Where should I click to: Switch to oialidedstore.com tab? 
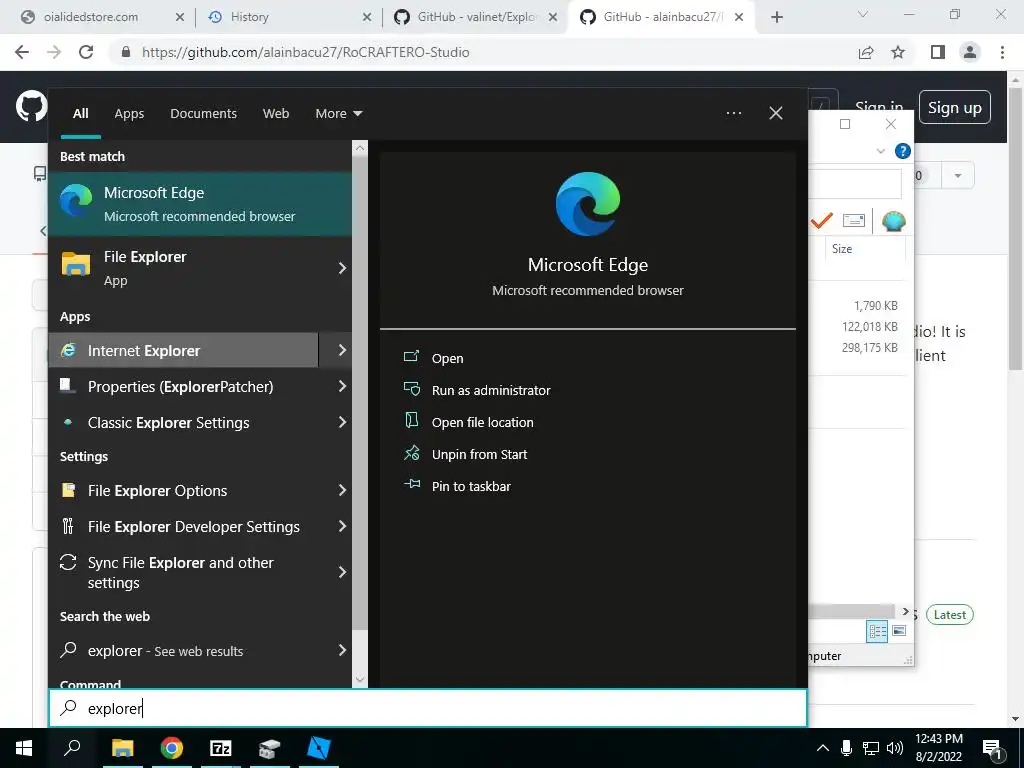tap(103, 17)
